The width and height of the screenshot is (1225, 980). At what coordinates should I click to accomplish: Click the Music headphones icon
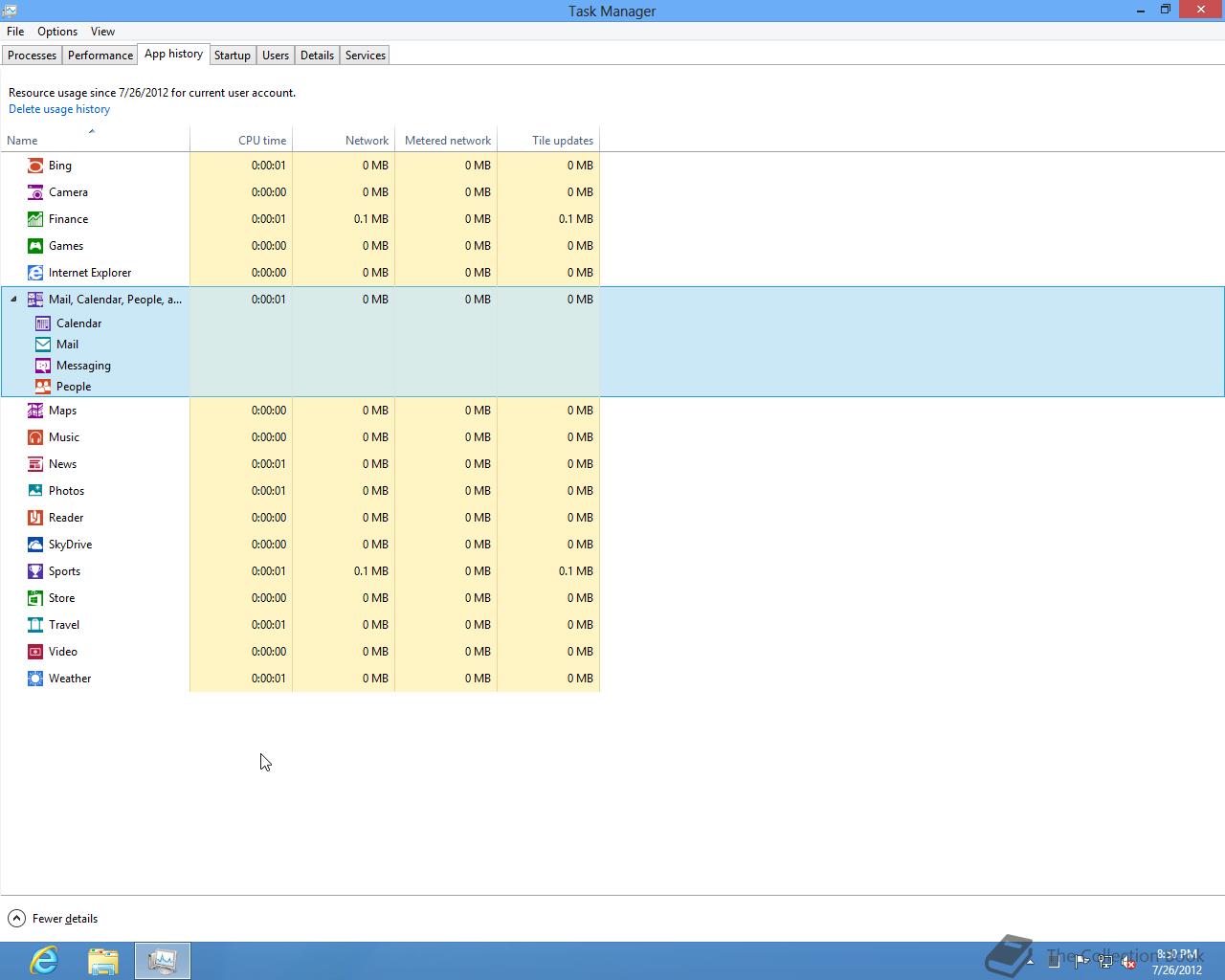point(35,437)
